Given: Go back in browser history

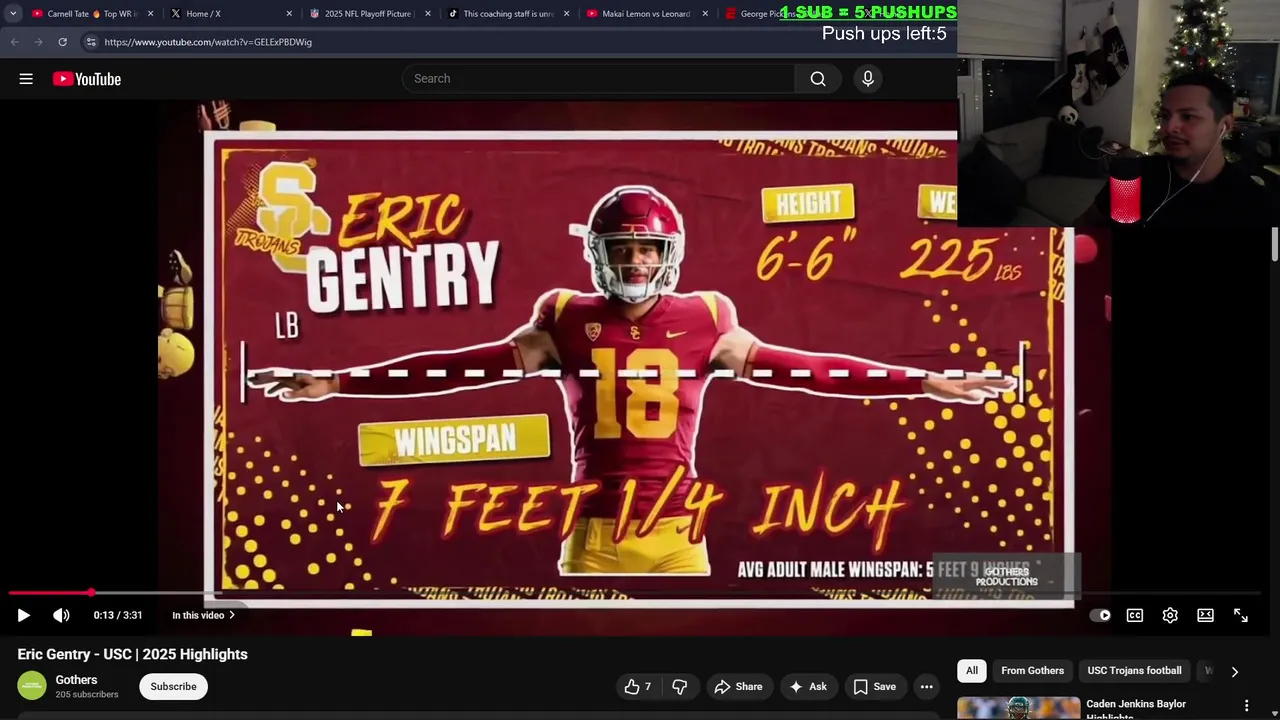Looking at the screenshot, I should click(x=14, y=42).
